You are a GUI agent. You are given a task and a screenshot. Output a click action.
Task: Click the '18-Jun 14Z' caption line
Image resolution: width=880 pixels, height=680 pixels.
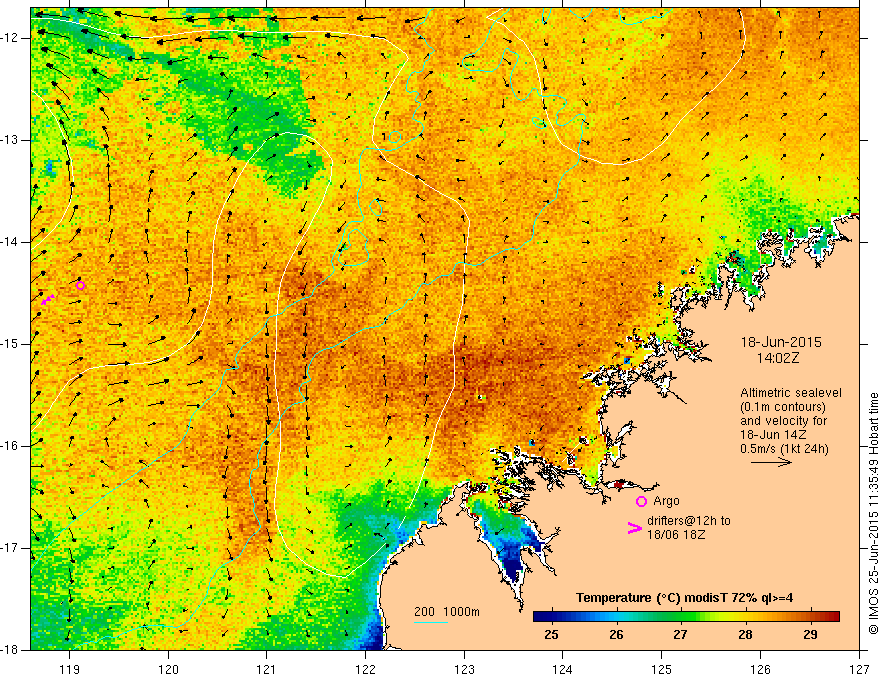tap(771, 435)
